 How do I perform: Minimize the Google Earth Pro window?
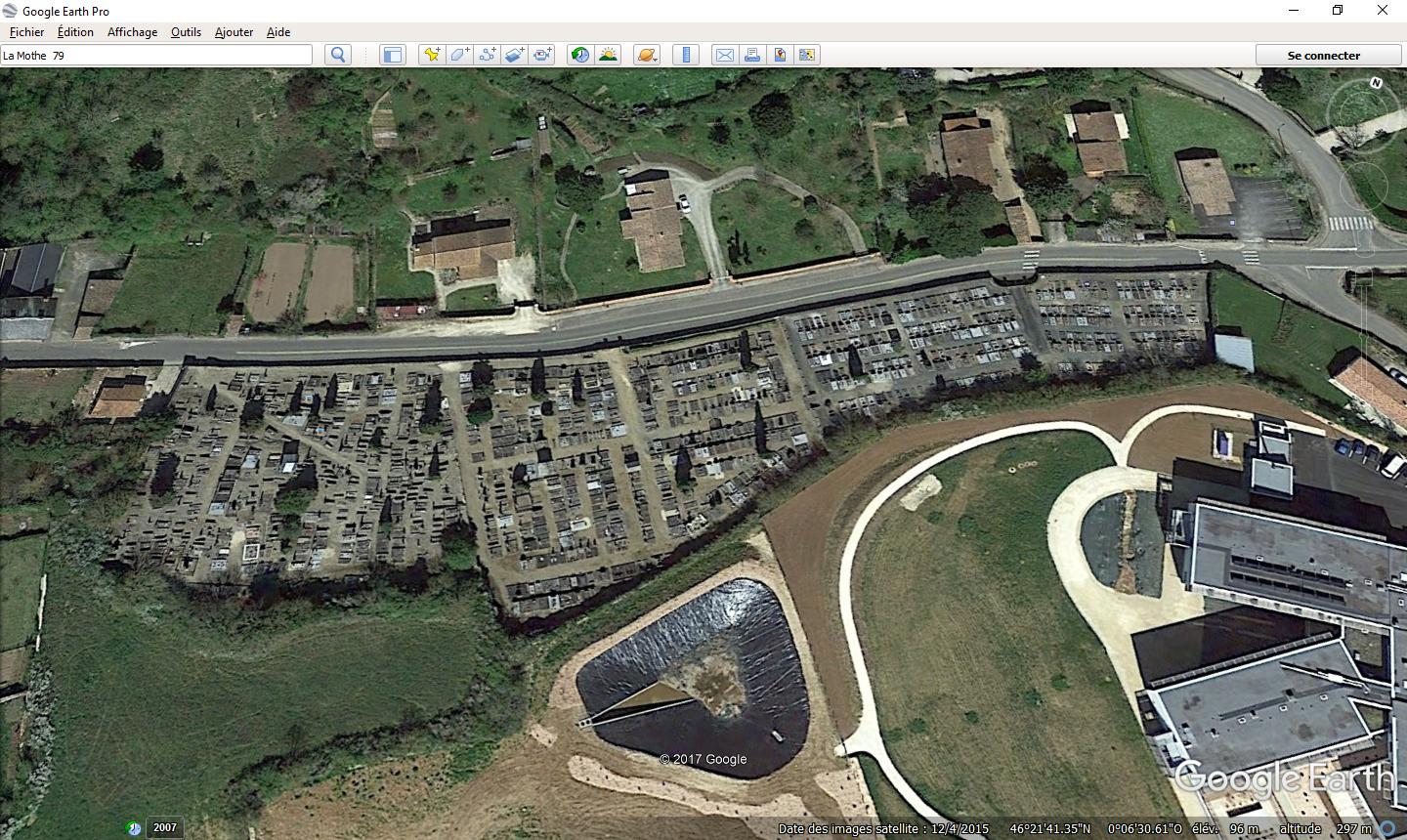(x=1293, y=11)
